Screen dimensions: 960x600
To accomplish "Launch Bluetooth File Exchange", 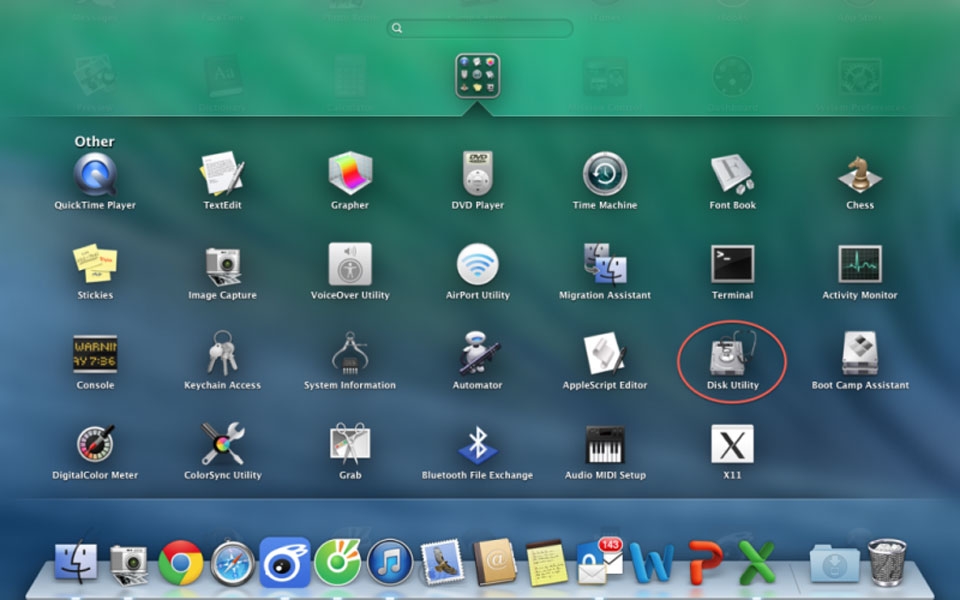I will pyautogui.click(x=478, y=443).
